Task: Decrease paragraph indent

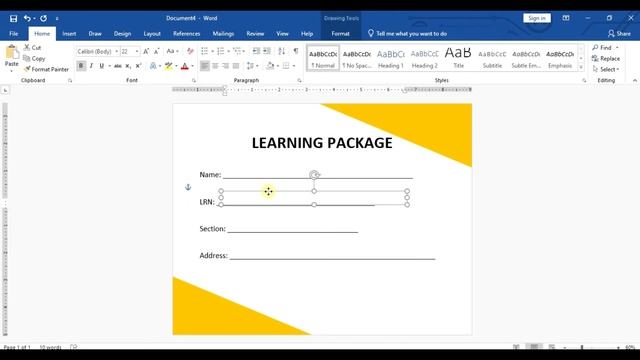Action: [256, 51]
